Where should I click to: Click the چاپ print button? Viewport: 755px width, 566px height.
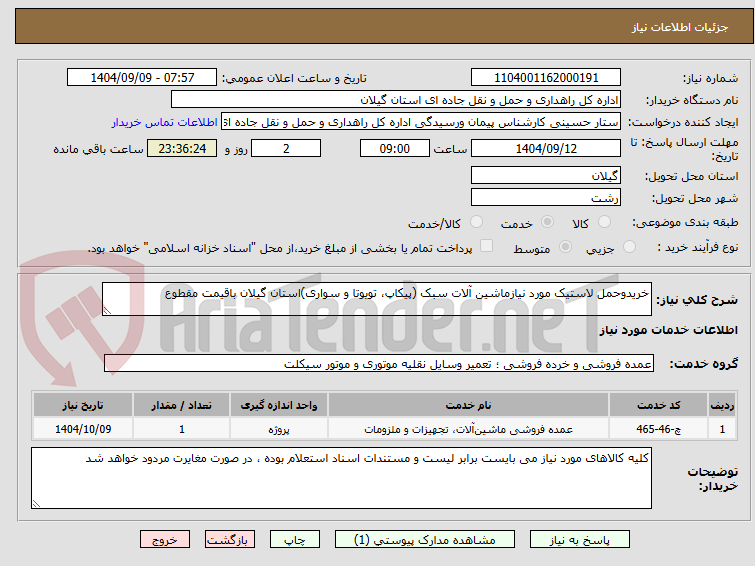tap(295, 540)
